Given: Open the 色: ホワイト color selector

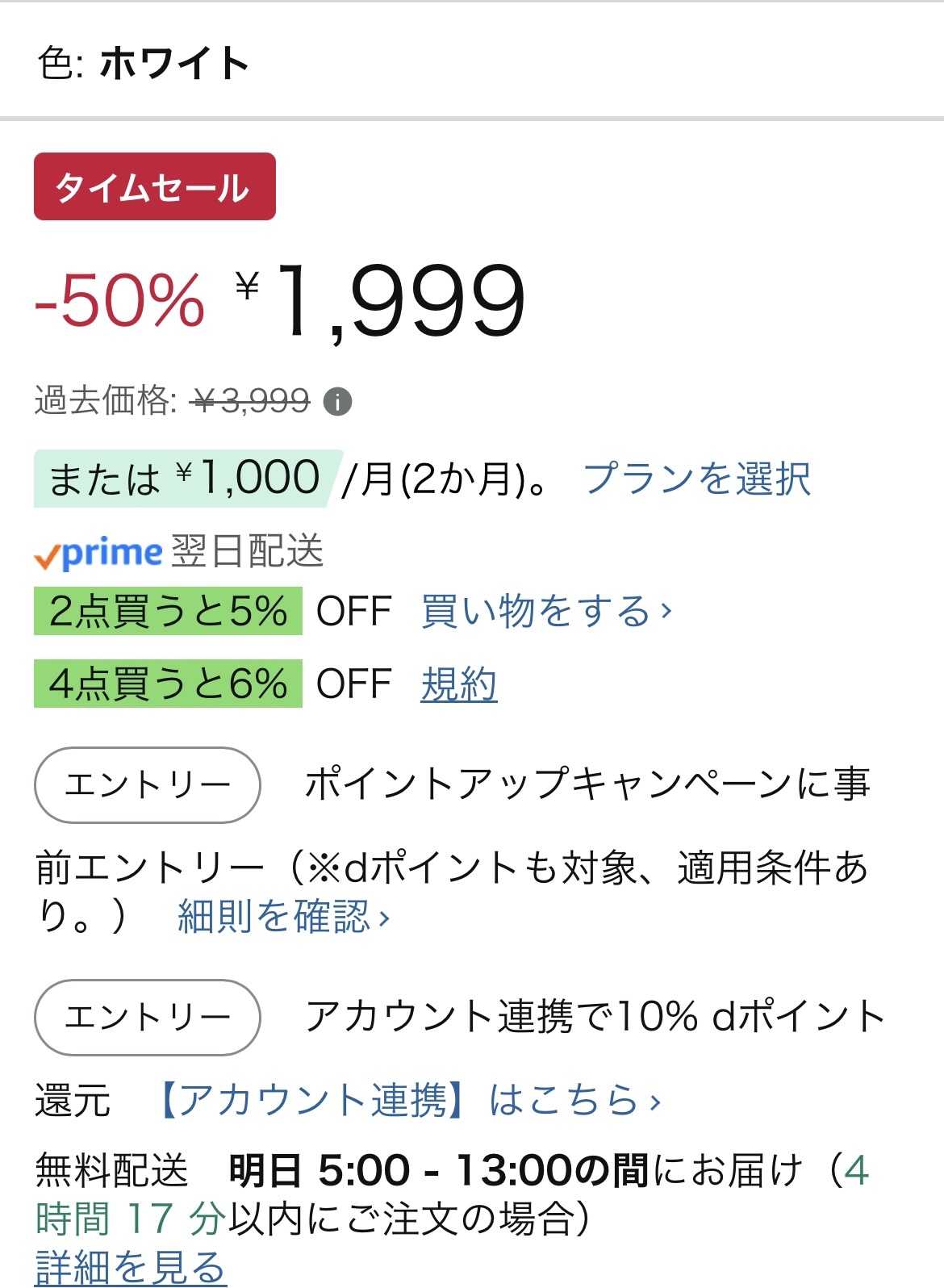Looking at the screenshot, I should point(144,63).
